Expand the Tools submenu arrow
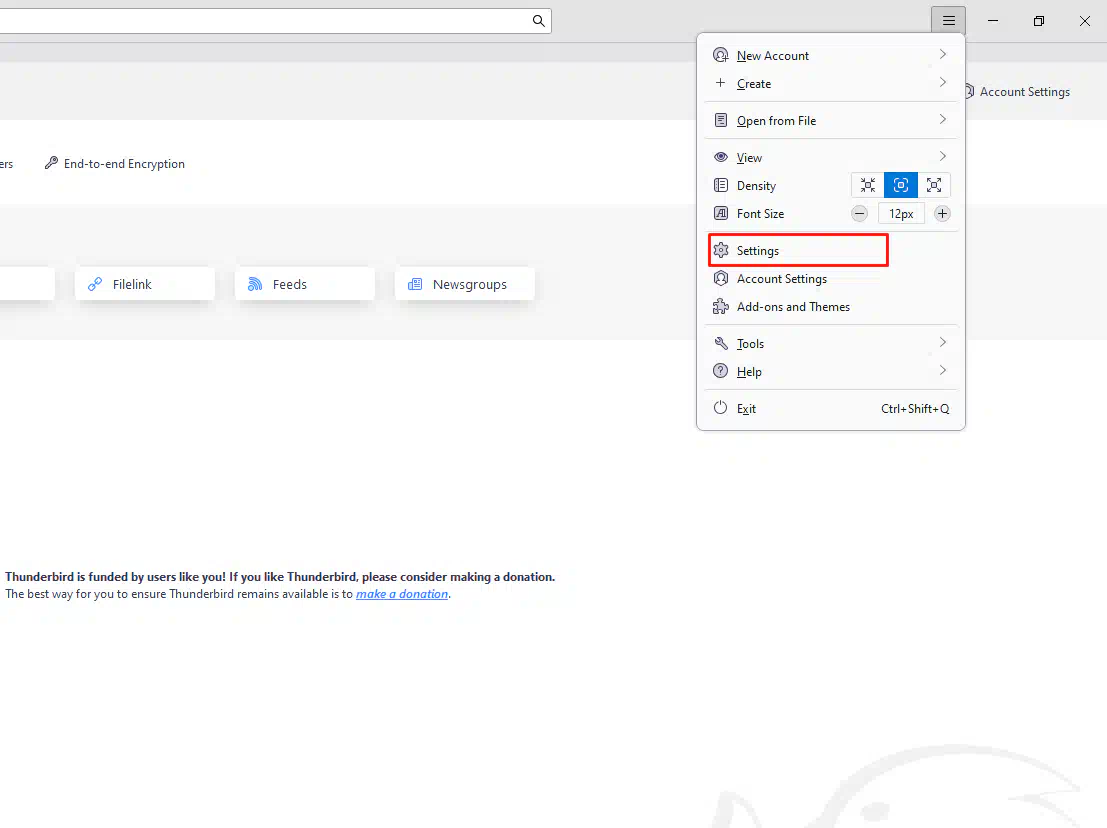Image resolution: width=1107 pixels, height=828 pixels. pyautogui.click(x=943, y=342)
